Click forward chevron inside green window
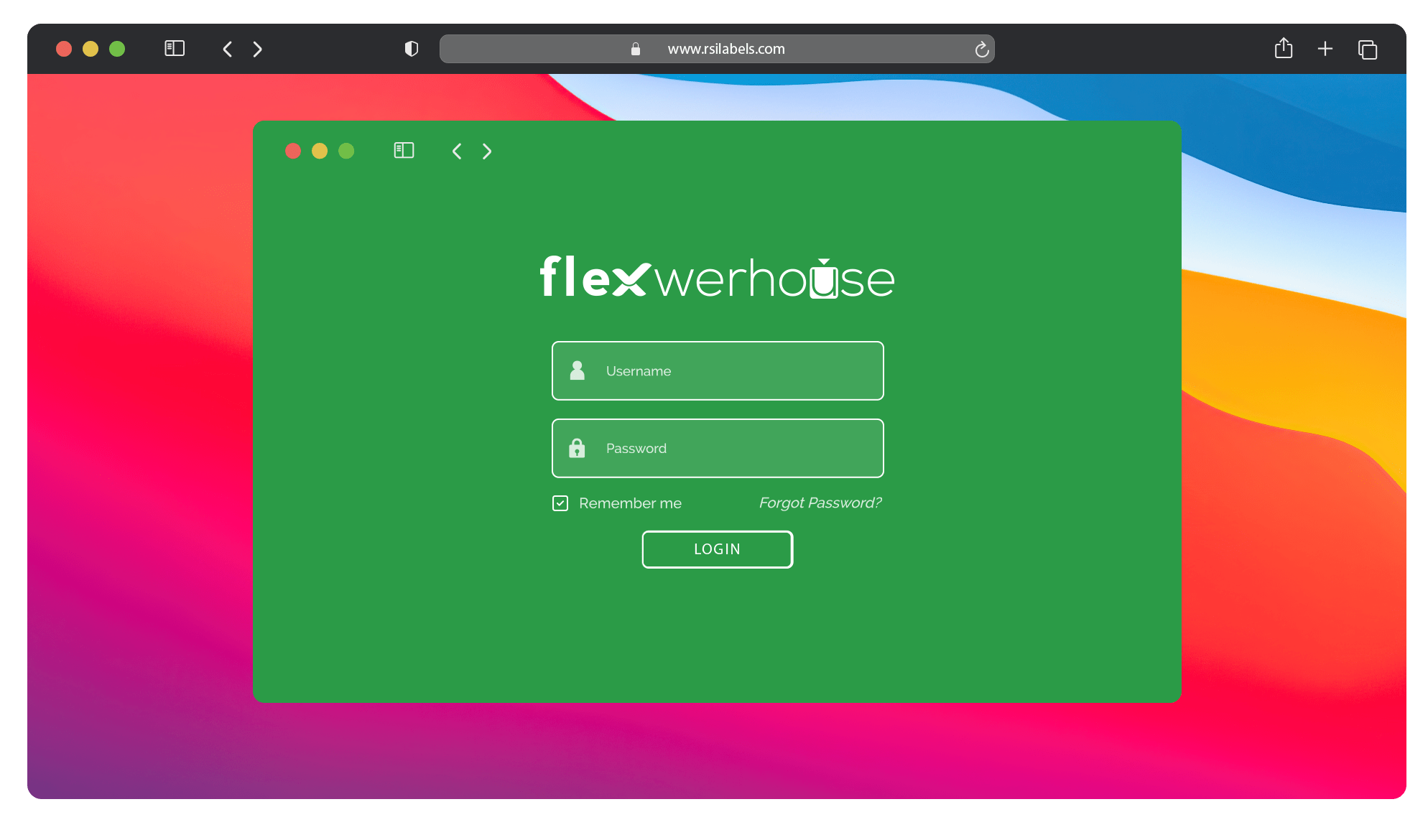Screen dimensions: 1428x840 tap(487, 151)
